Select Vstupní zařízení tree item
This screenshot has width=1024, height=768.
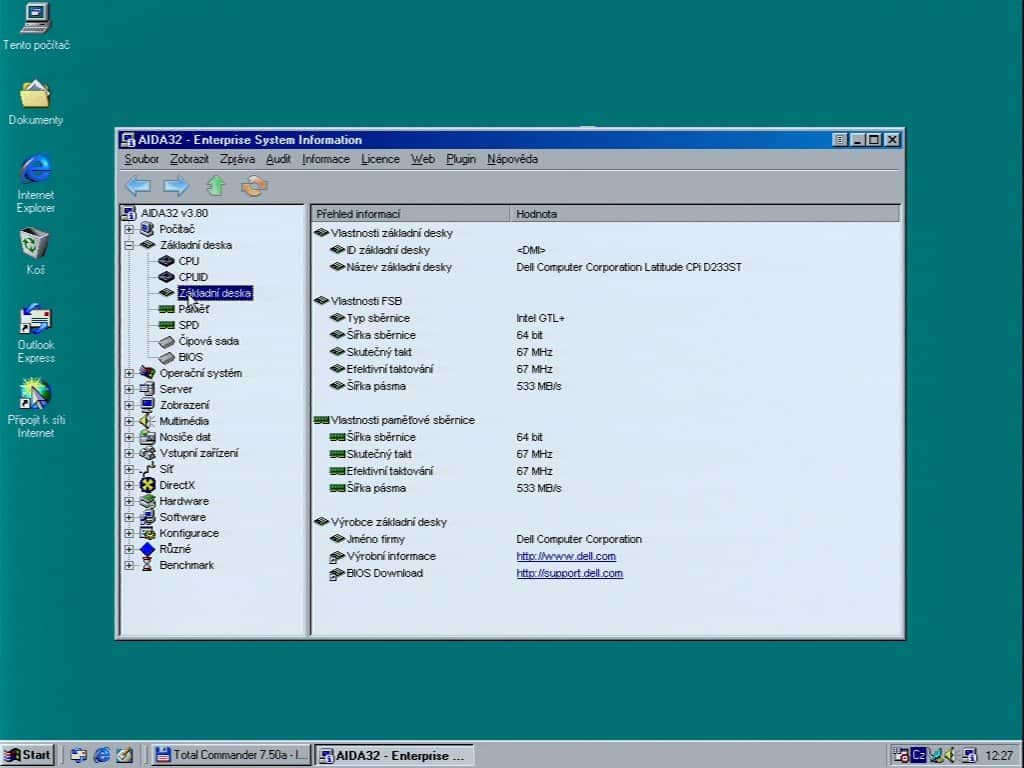coord(199,453)
